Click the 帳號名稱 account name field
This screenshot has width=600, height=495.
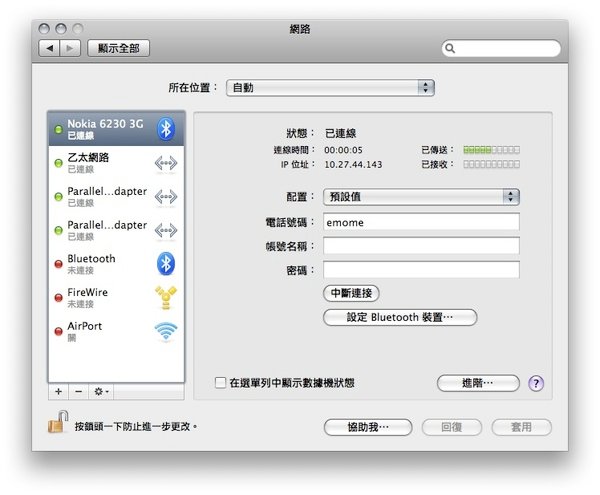coord(421,246)
